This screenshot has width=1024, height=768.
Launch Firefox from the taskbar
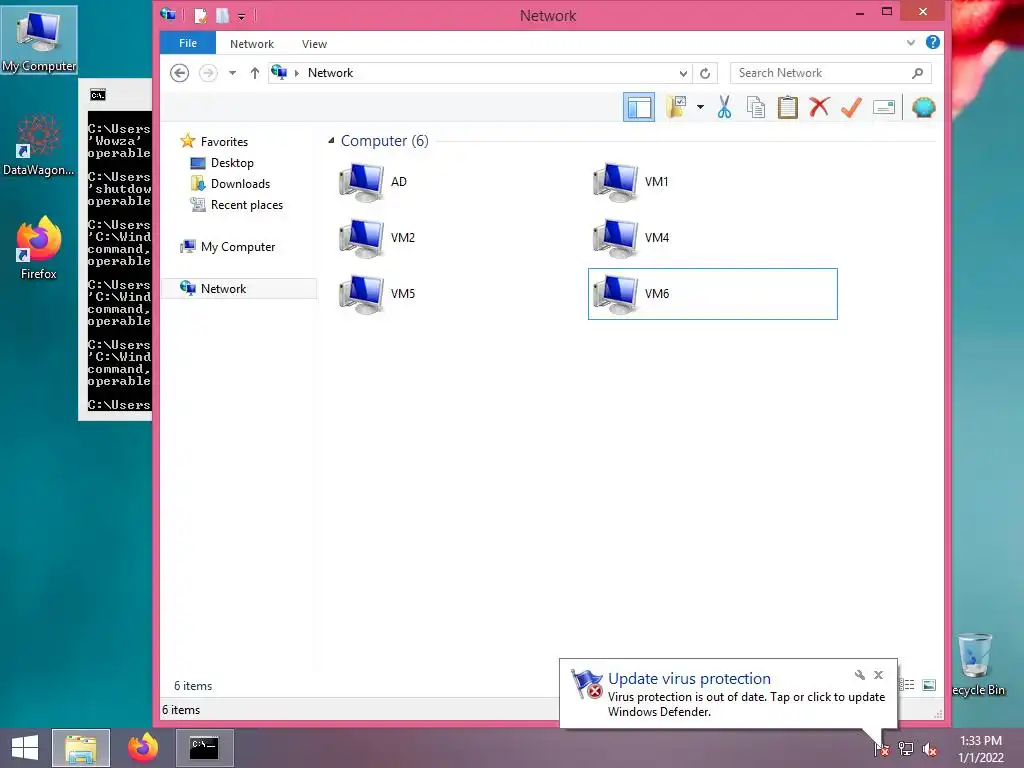click(x=143, y=748)
